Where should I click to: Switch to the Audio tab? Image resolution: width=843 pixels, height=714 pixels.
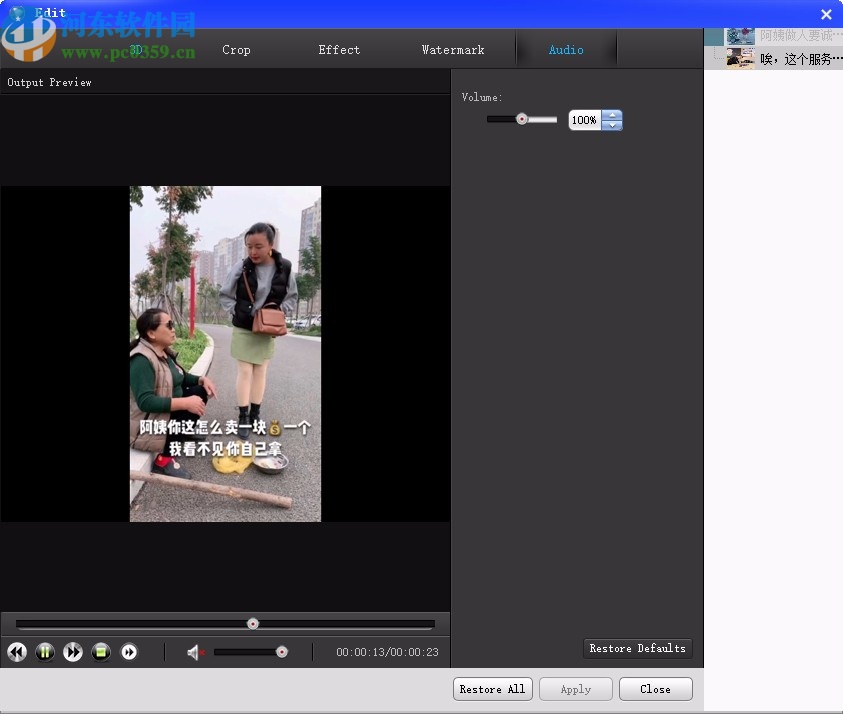point(566,49)
